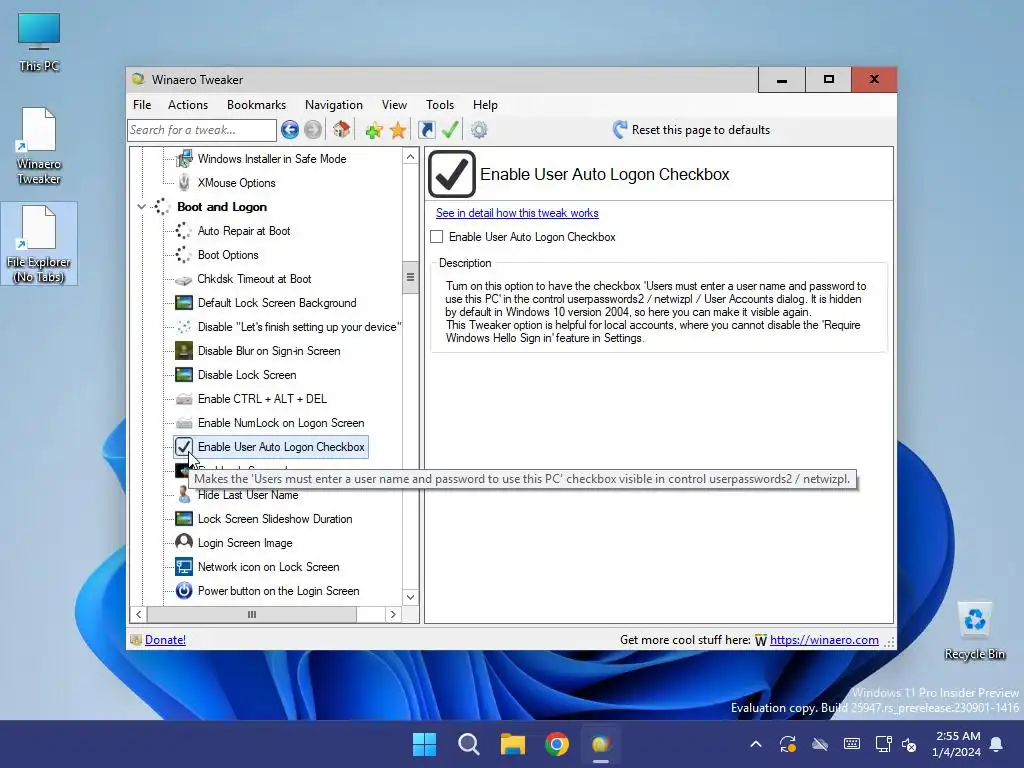Viewport: 1024px width, 768px height.
Task: Select Boot Options tree item
Action: 228,255
